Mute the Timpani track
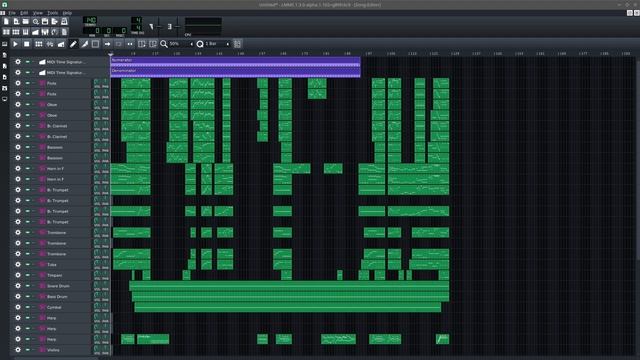Viewport: 640px width, 360px height. (x=27, y=275)
